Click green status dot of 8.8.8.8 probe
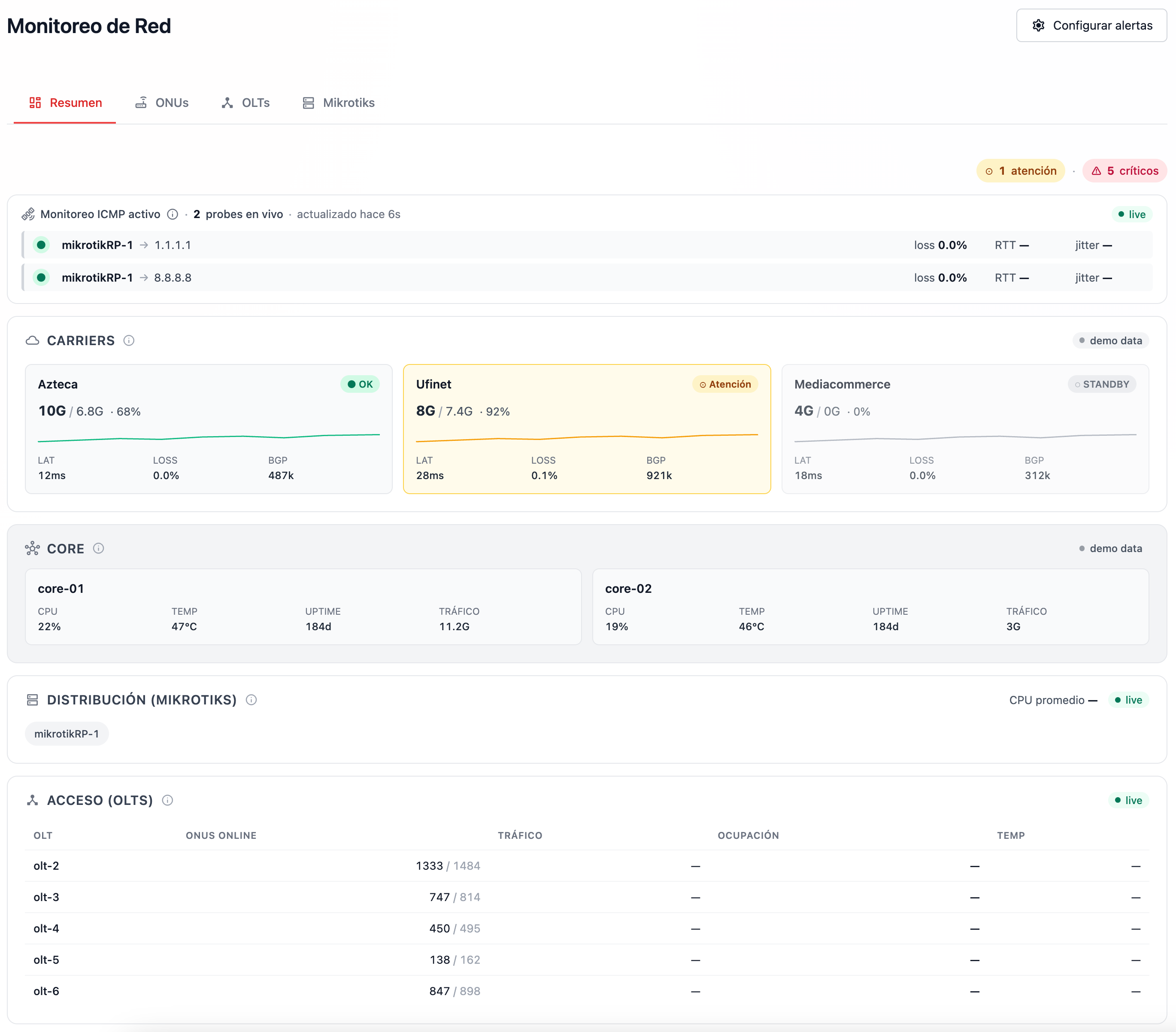The width and height of the screenshot is (1176, 1032). click(x=42, y=277)
